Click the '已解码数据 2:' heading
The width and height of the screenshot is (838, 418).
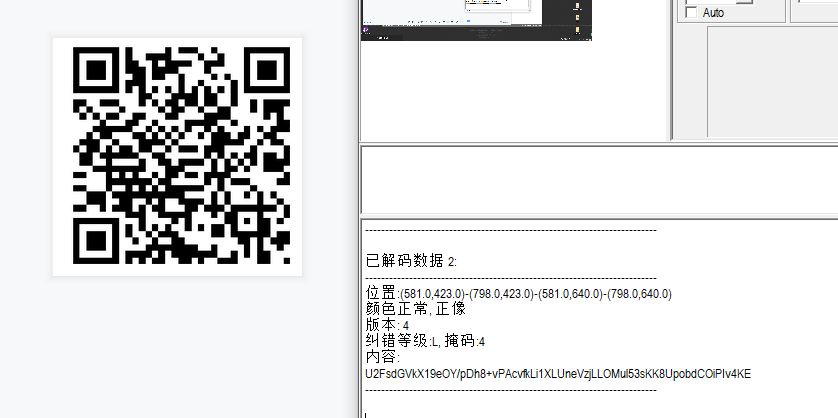[411, 261]
